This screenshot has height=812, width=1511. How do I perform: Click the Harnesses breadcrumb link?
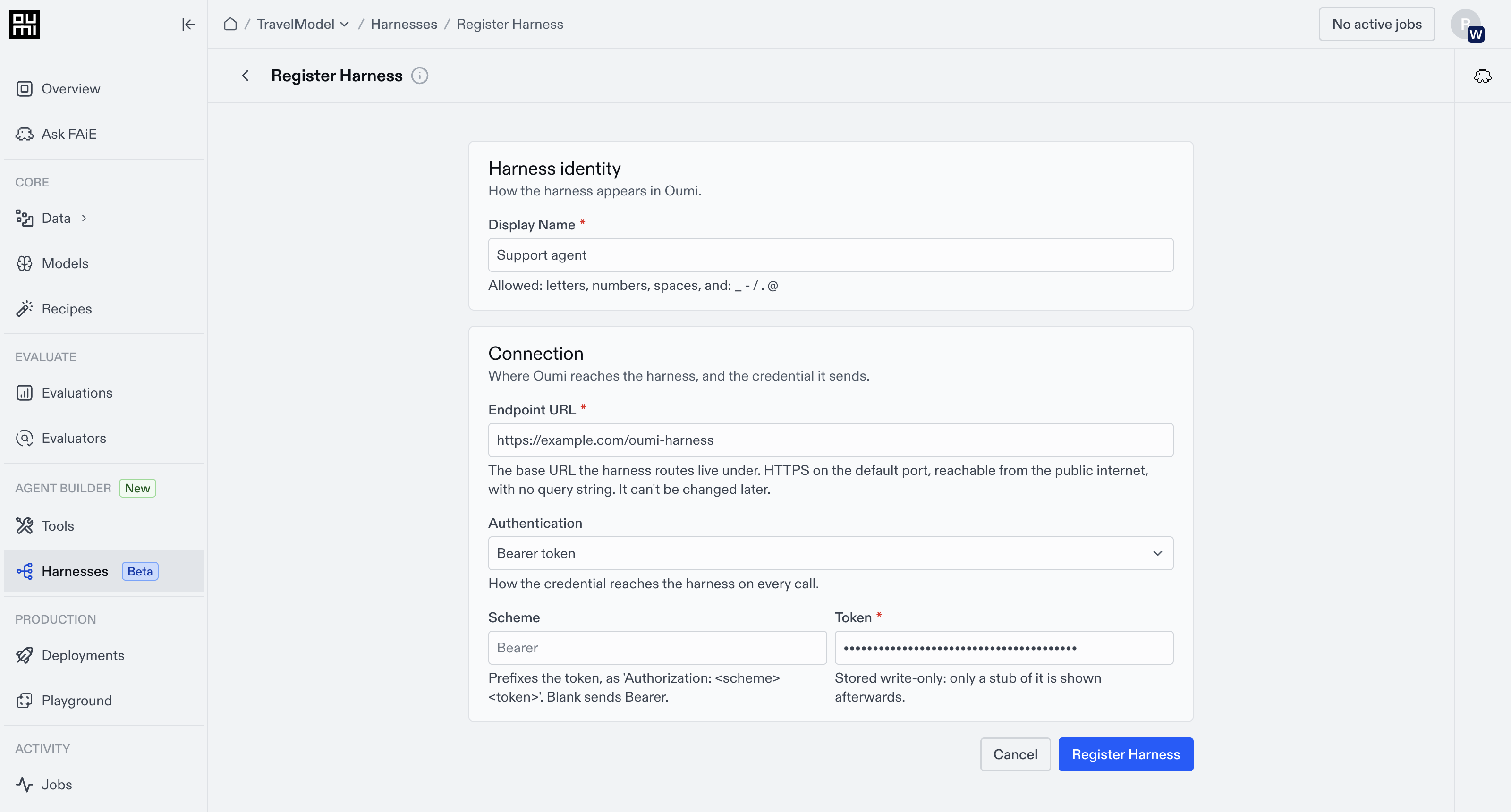[404, 24]
